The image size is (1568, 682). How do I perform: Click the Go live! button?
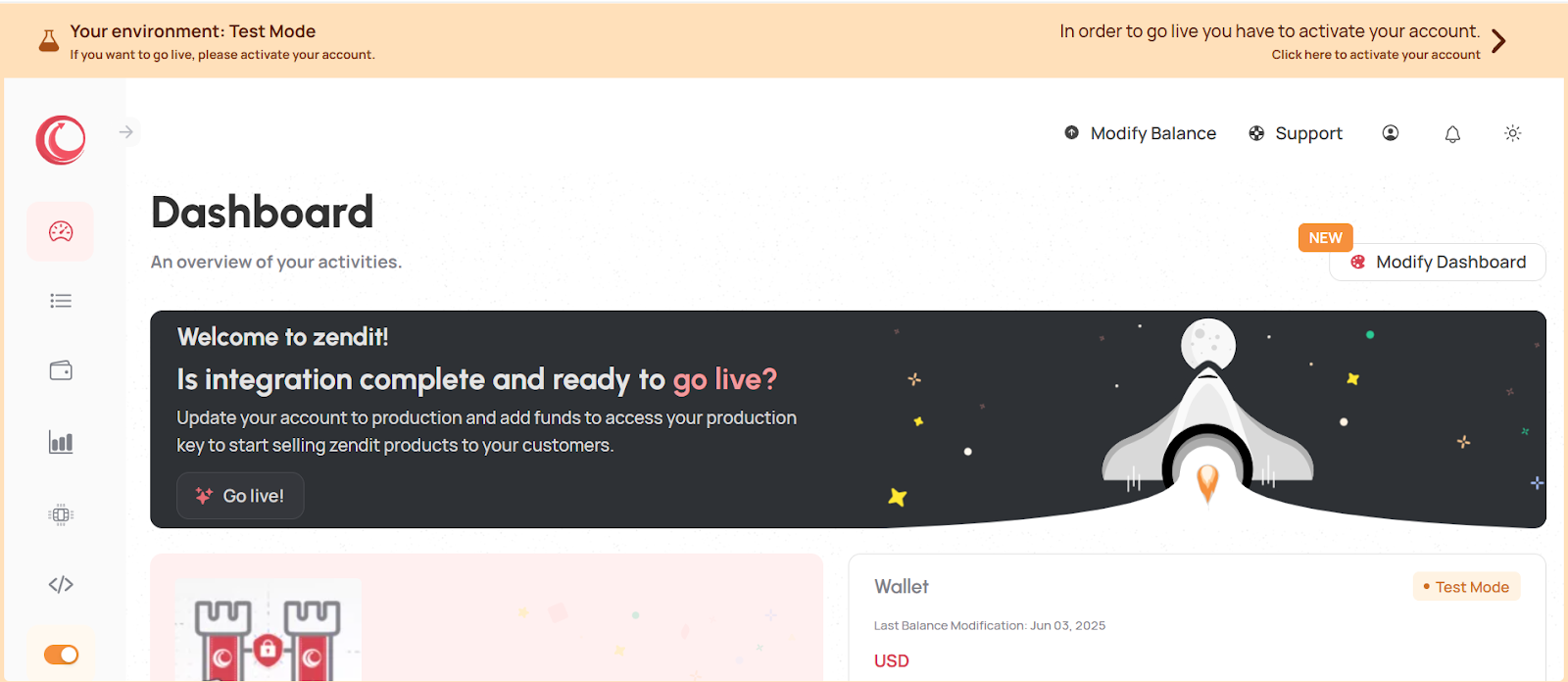240,496
